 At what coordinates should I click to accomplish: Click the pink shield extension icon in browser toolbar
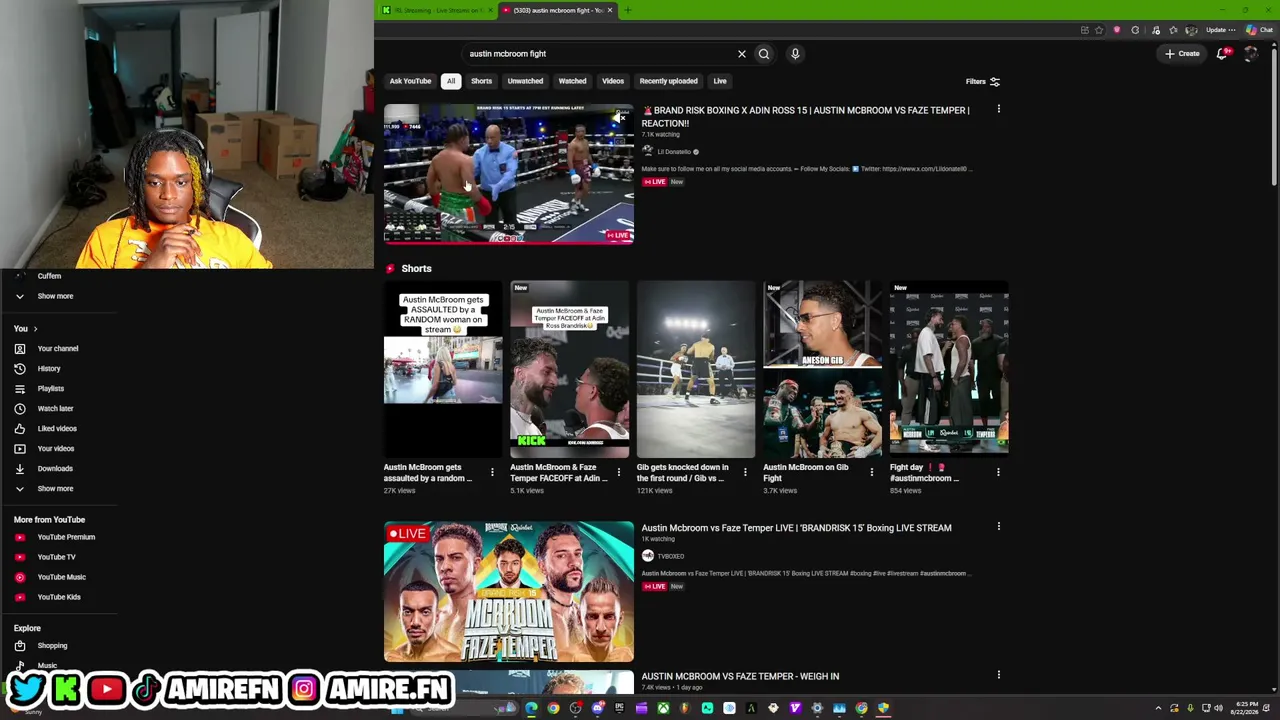pos(1117,30)
